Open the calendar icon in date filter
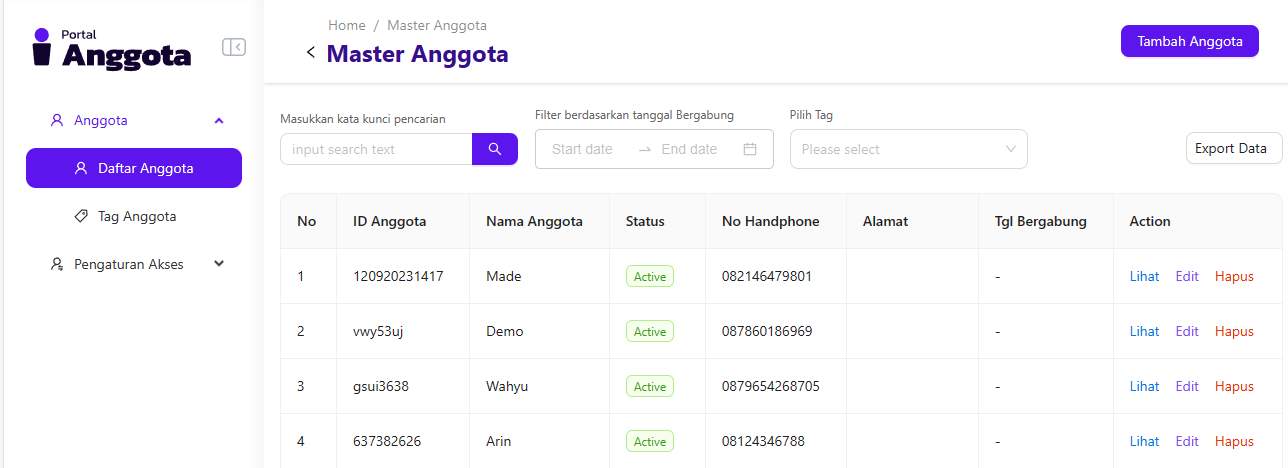This screenshot has width=1288, height=468. 750,149
